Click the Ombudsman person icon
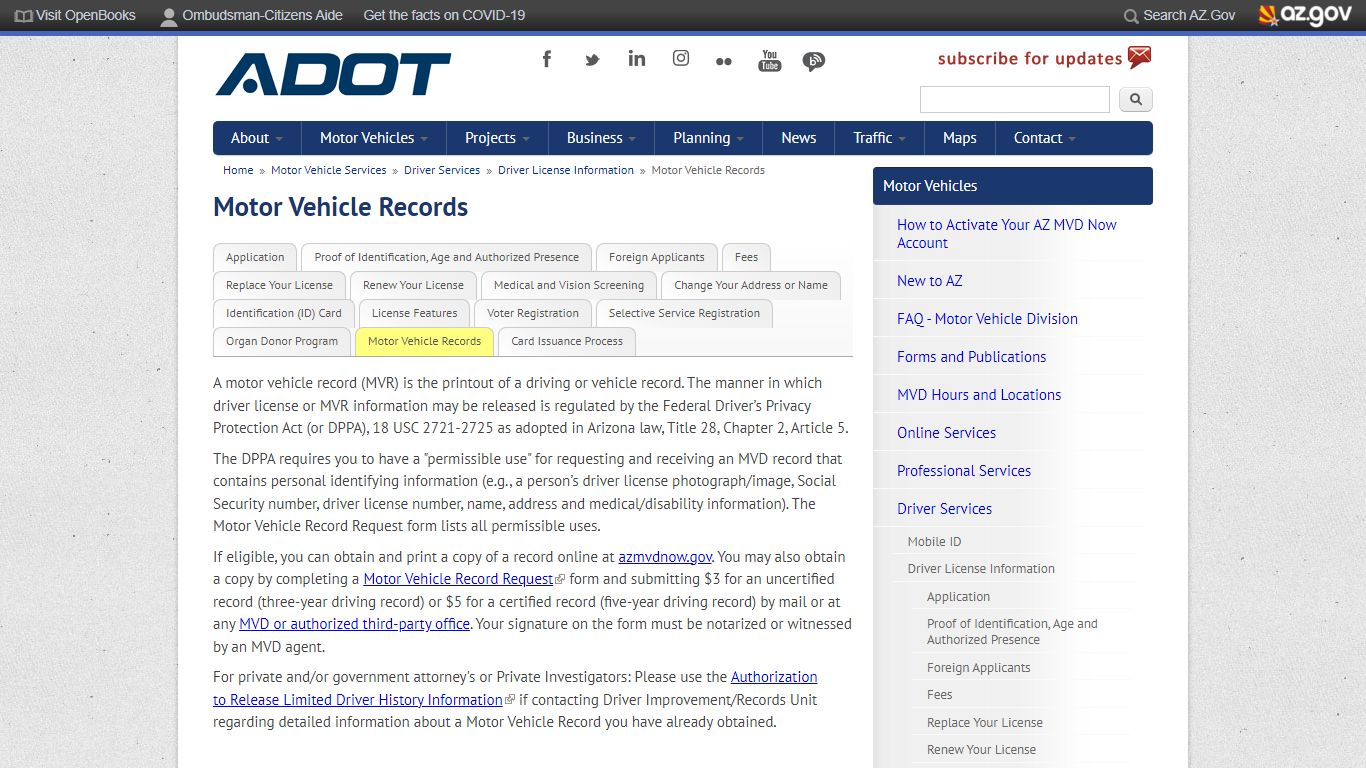Screen dimensions: 1366x768 point(170,16)
